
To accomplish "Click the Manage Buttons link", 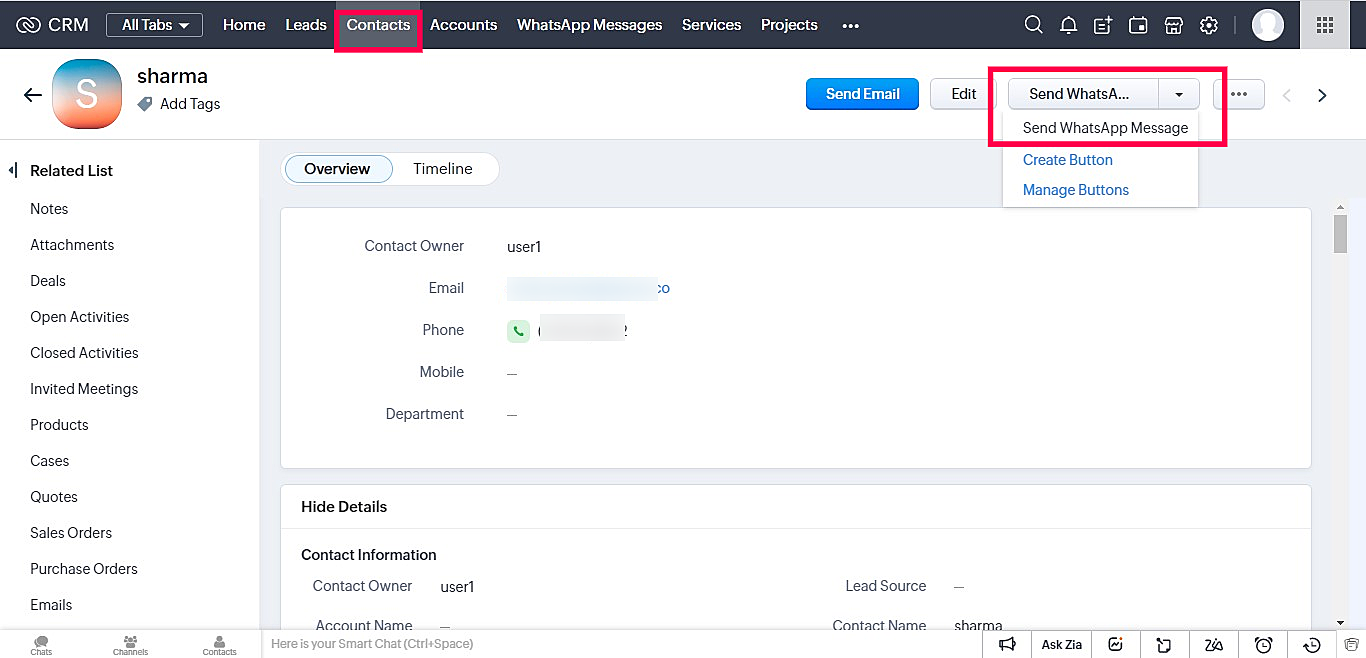I will pos(1075,190).
